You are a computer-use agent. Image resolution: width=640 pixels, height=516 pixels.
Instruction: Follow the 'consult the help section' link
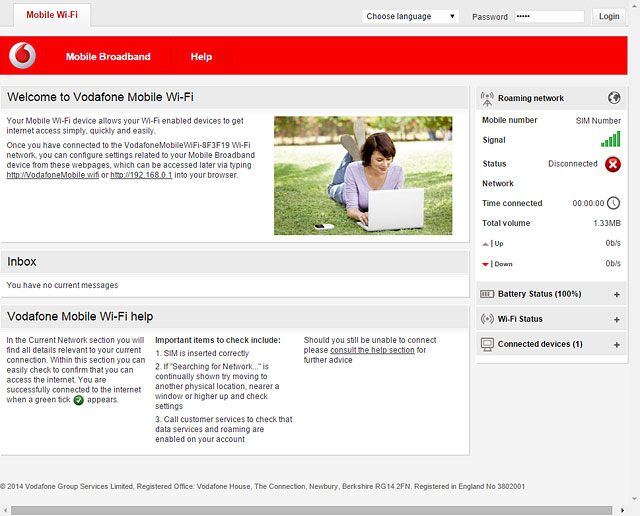[x=372, y=351]
